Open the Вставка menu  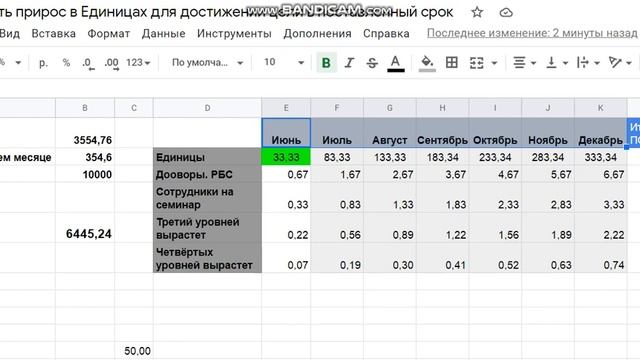tap(53, 33)
